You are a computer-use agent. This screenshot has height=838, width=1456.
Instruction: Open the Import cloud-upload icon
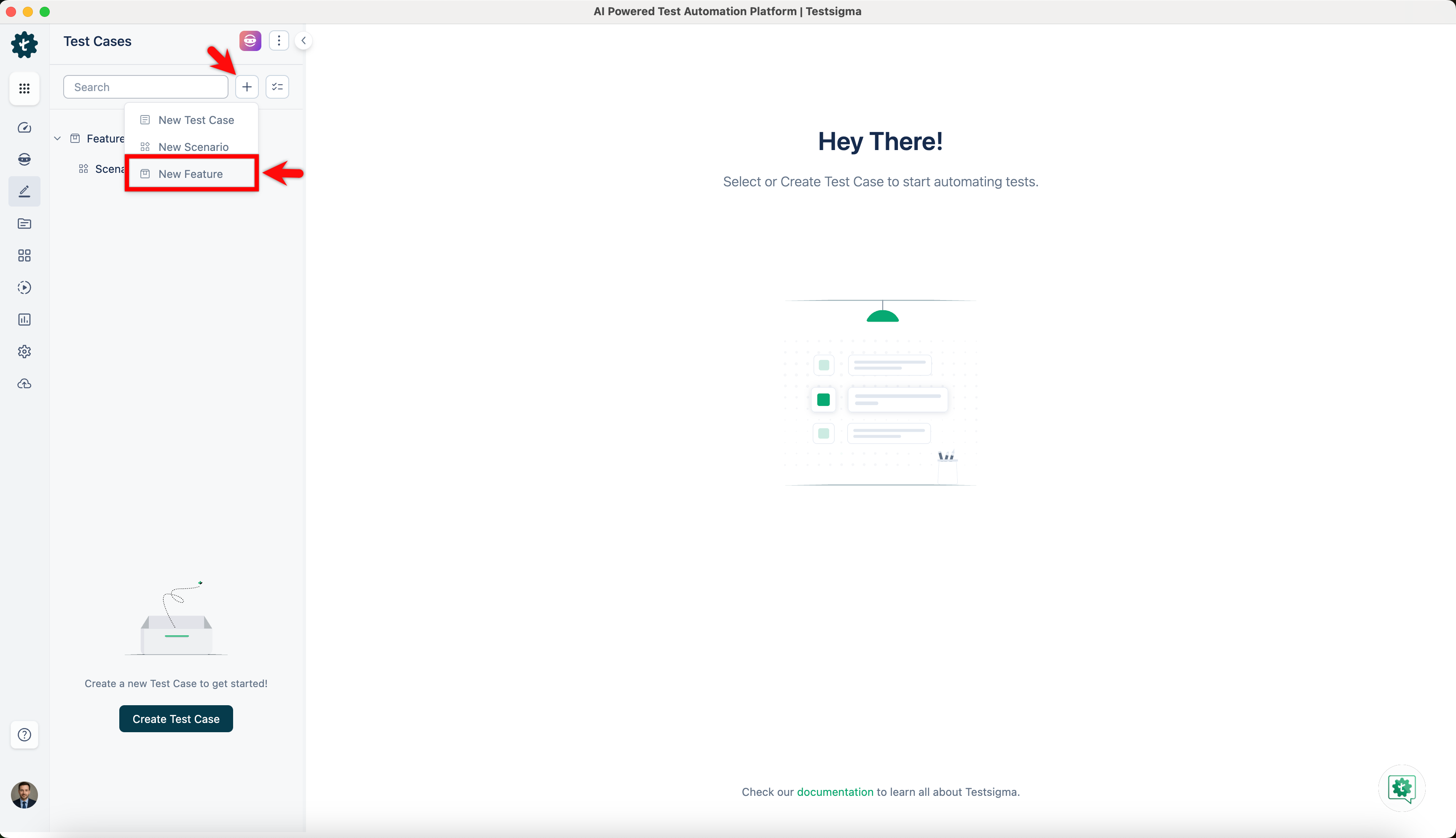pyautogui.click(x=24, y=383)
